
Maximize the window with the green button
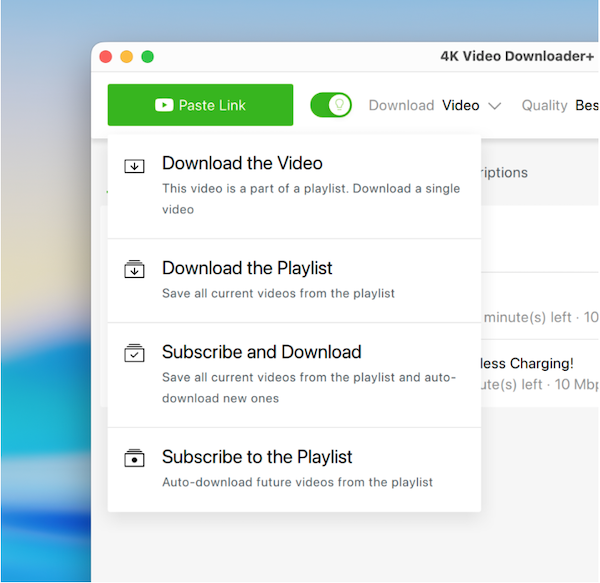[147, 57]
